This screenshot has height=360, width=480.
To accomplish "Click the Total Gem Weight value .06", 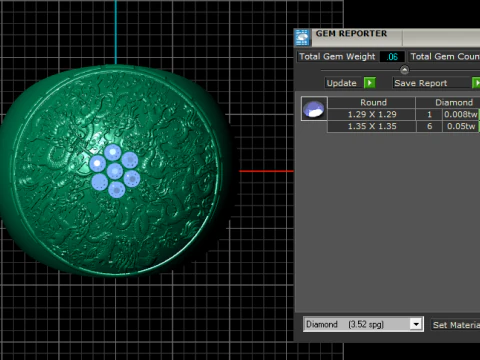I will [392, 57].
